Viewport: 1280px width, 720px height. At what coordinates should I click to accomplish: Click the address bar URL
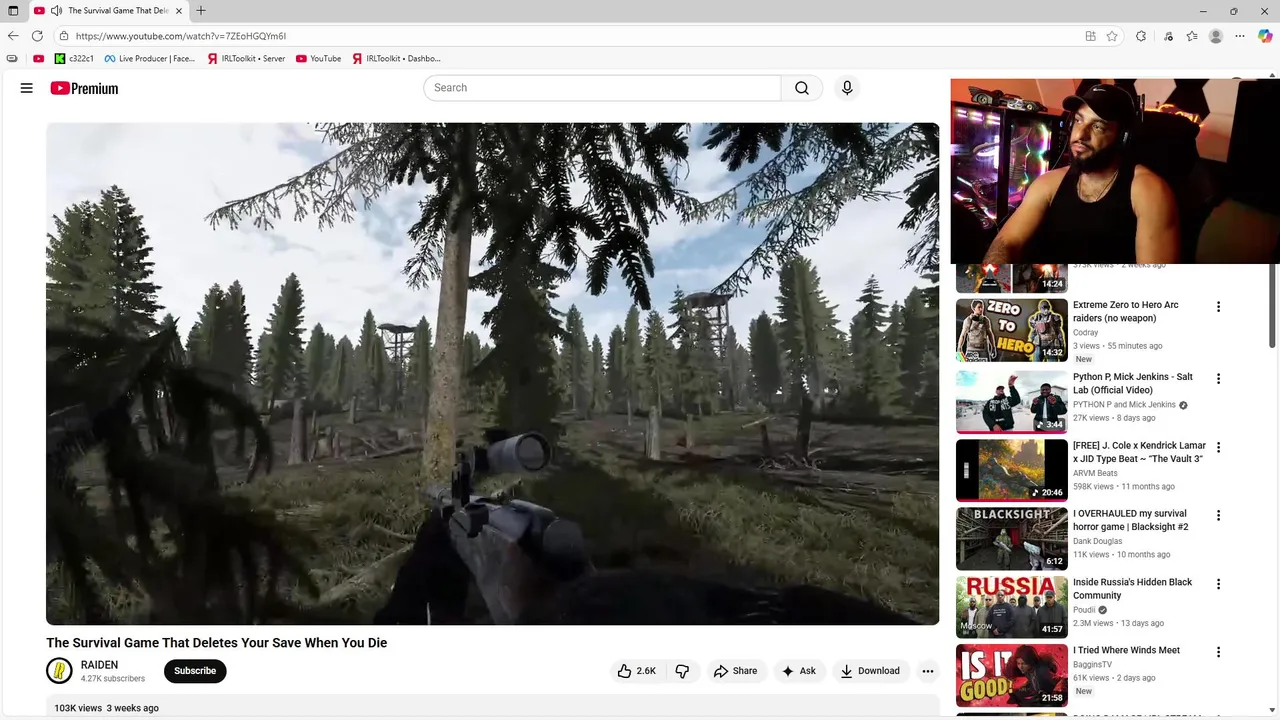click(181, 36)
